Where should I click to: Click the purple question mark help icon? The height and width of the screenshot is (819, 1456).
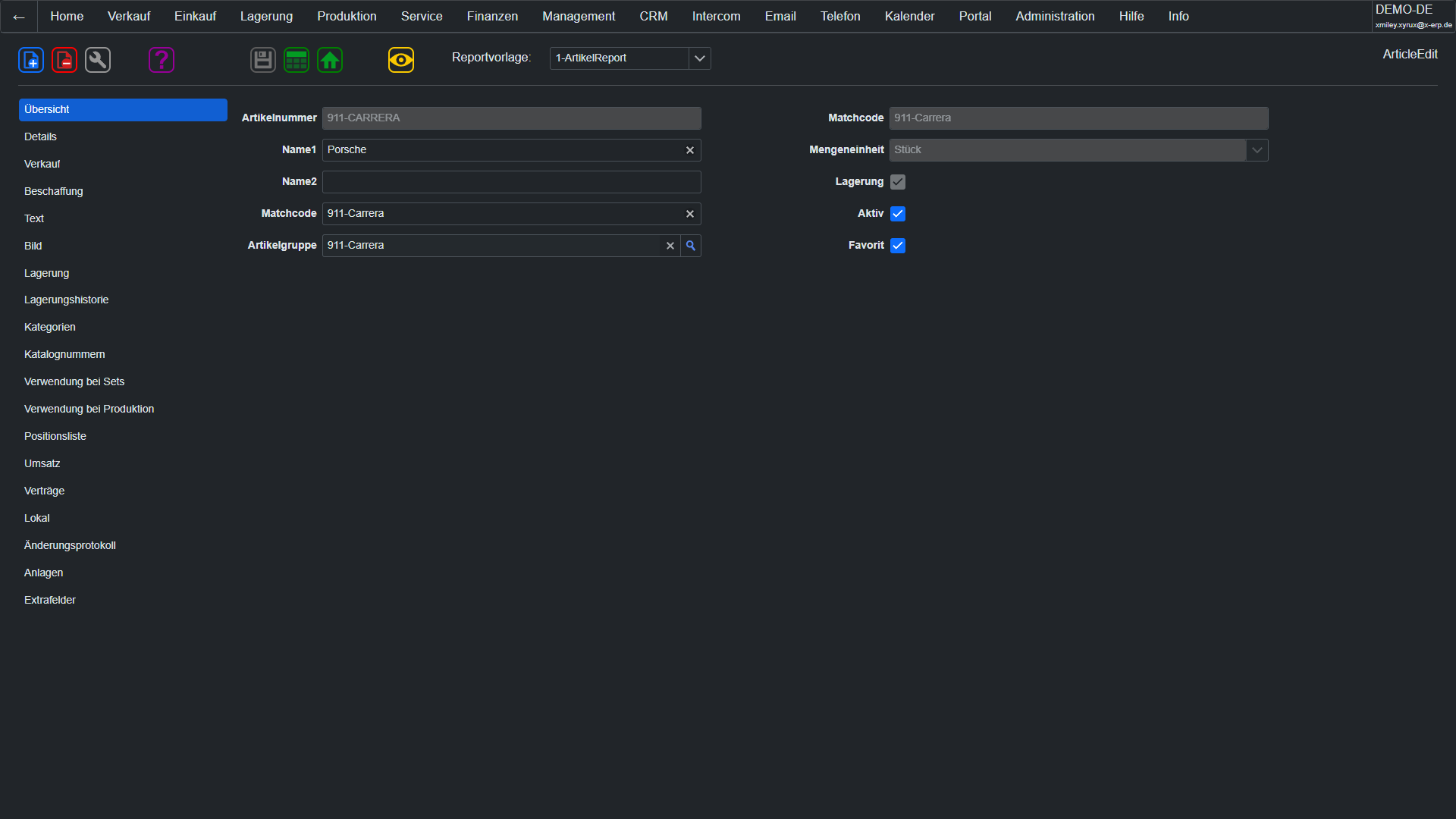[x=162, y=60]
